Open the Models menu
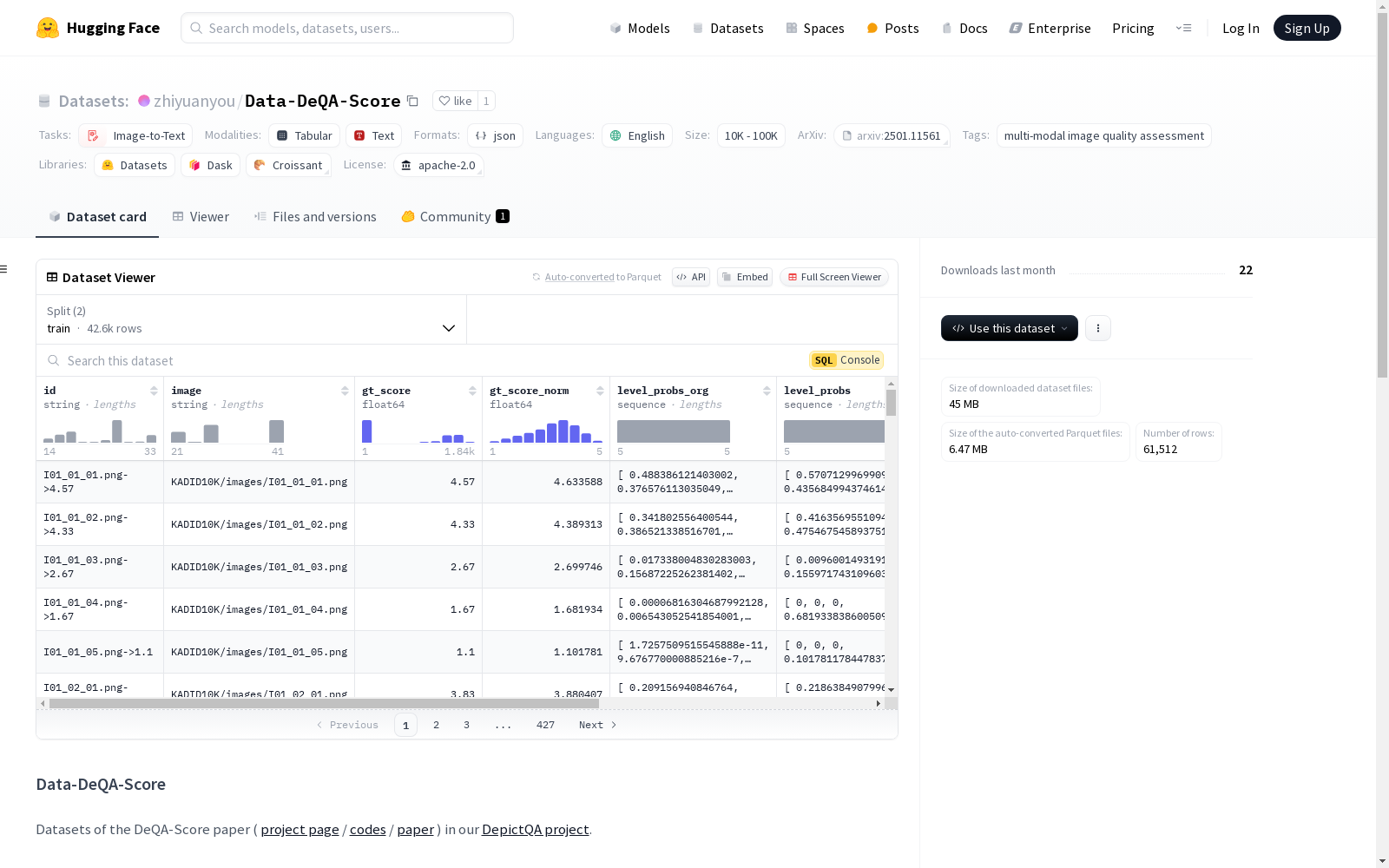This screenshot has width=1389, height=868. click(x=640, y=28)
